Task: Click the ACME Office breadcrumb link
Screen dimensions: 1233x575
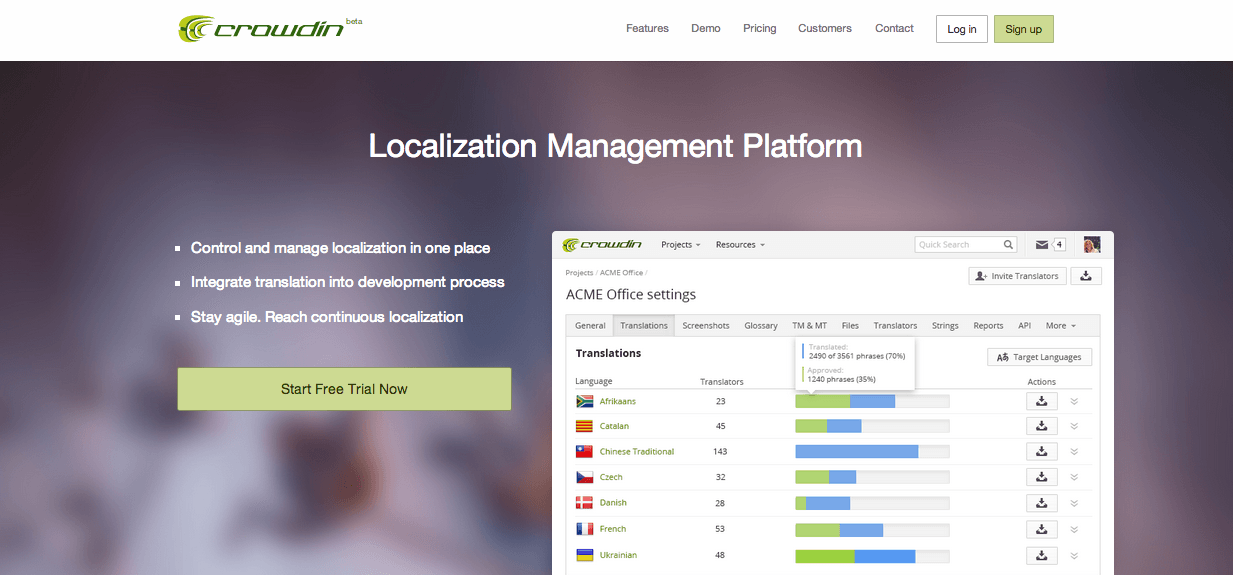Action: pos(621,273)
